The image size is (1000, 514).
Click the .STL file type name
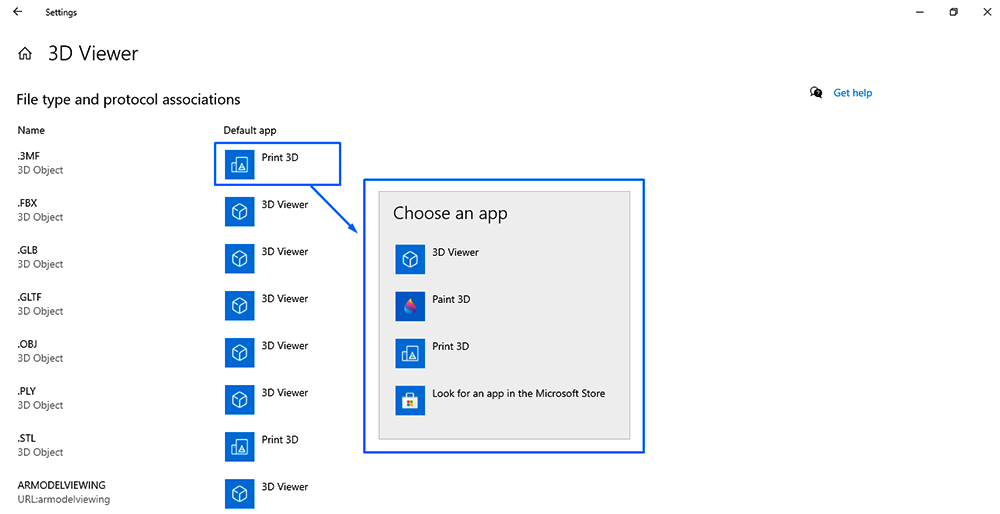(27, 439)
